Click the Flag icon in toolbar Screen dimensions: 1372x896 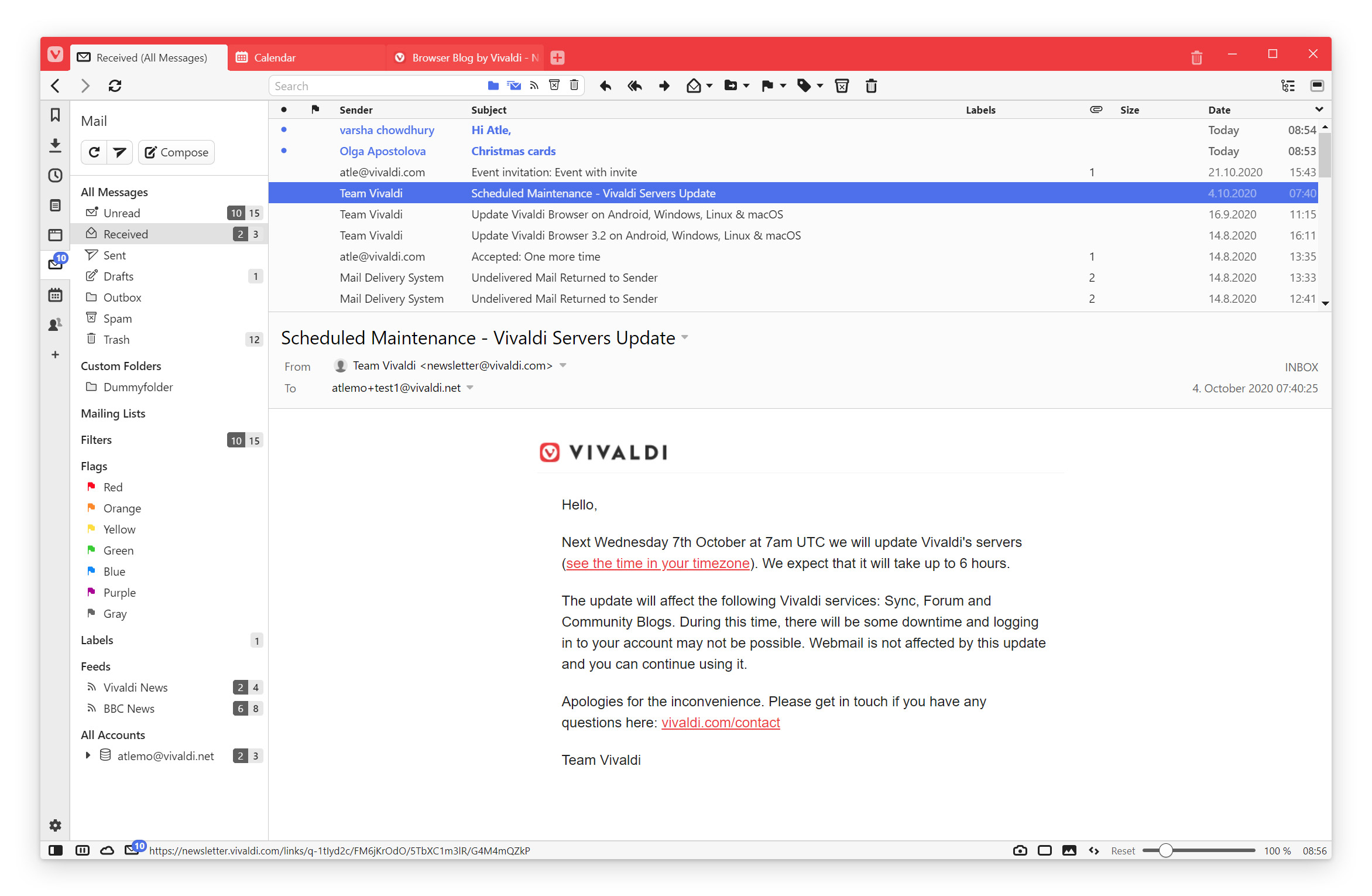764,88
